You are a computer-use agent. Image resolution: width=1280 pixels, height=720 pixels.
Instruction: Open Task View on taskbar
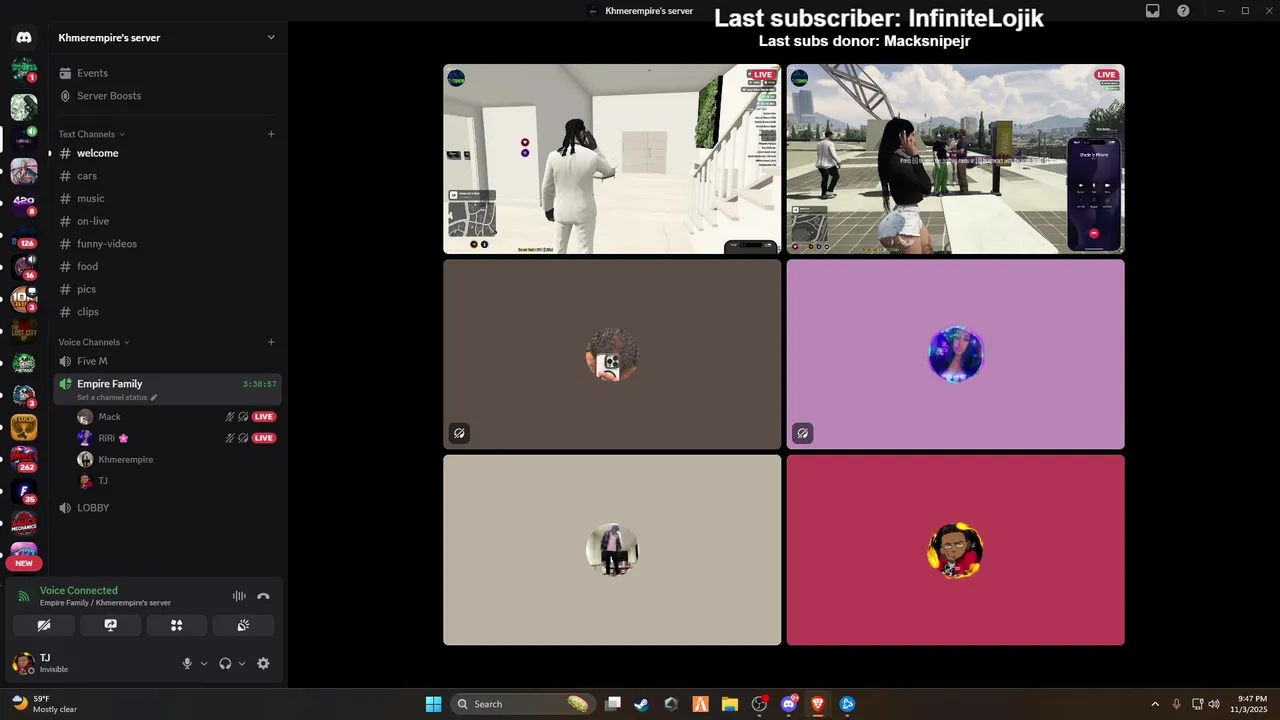click(x=613, y=704)
